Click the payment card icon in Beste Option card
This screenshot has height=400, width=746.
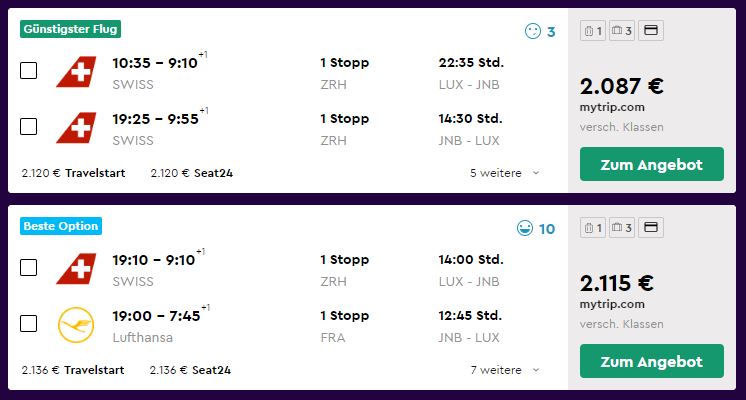coord(650,228)
